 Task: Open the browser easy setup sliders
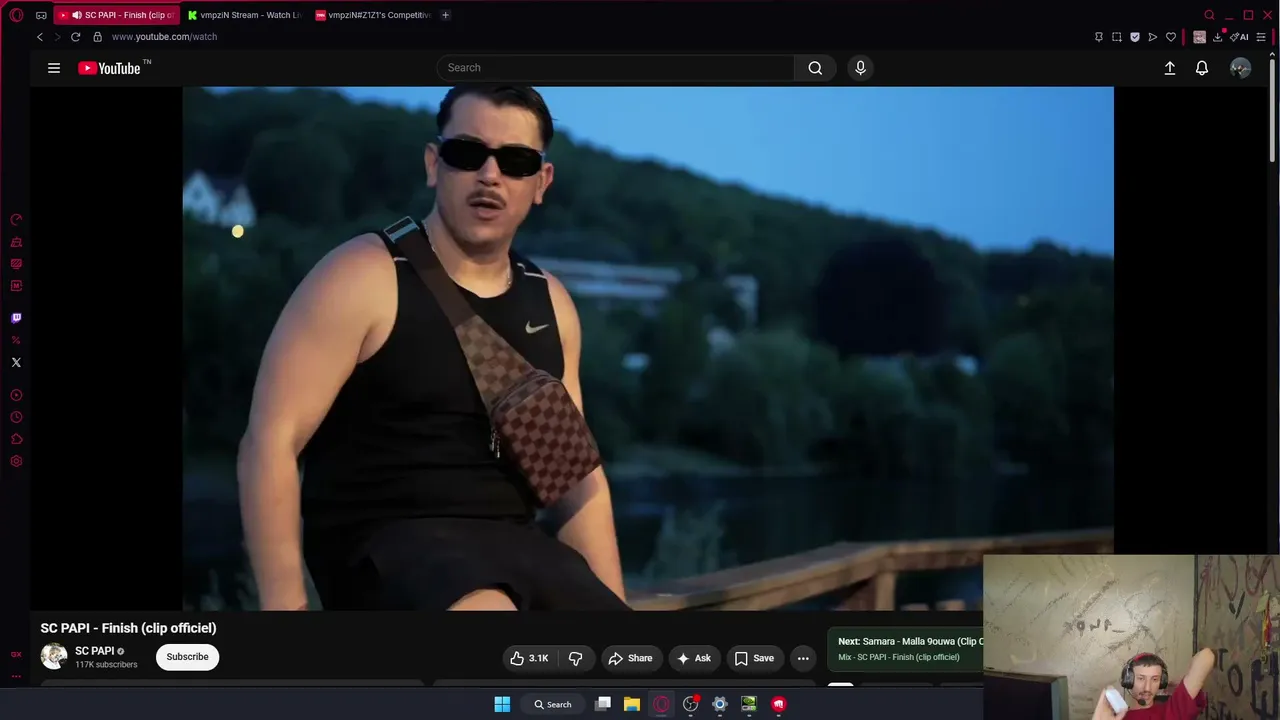(1261, 37)
